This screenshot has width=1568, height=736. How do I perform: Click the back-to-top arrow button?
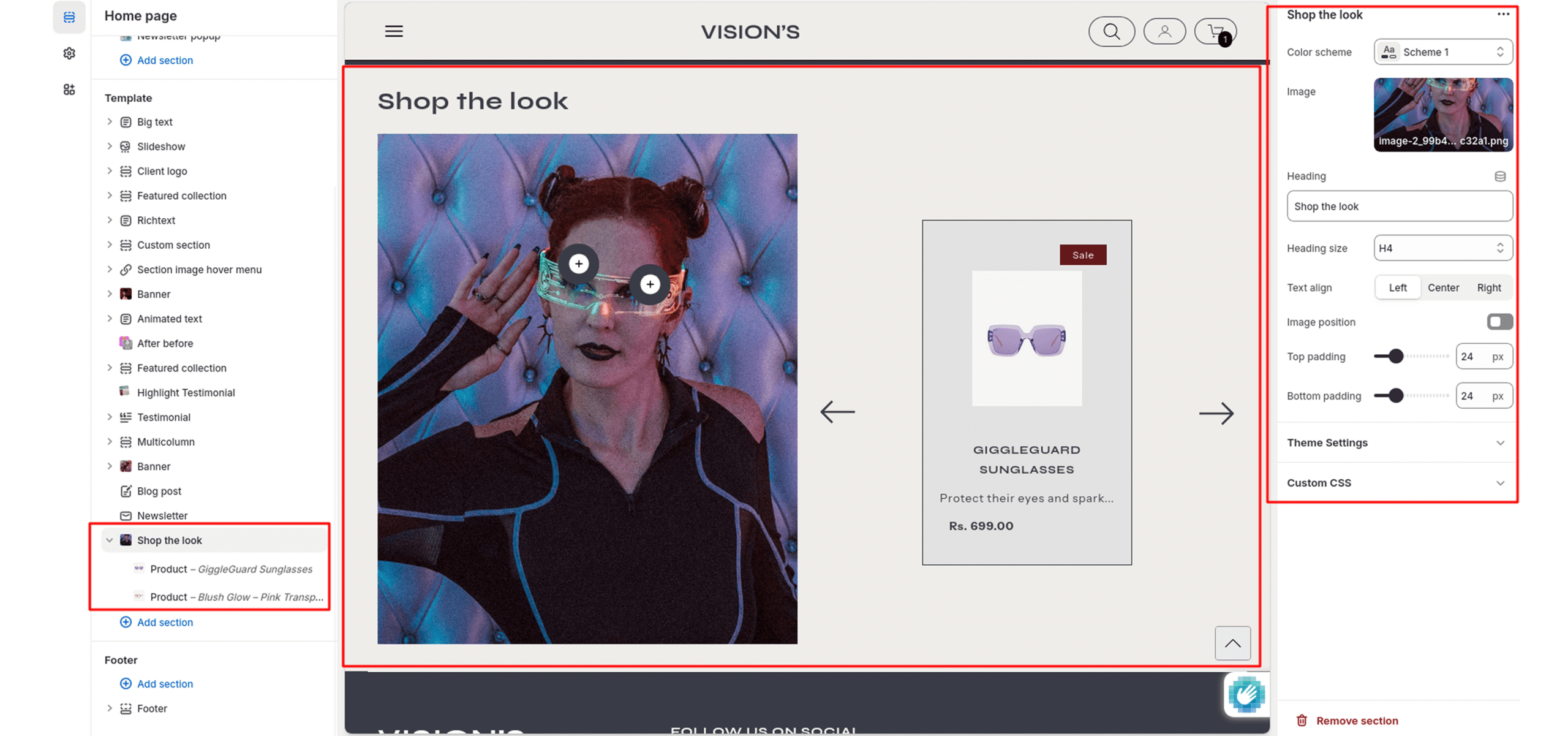(x=1232, y=642)
